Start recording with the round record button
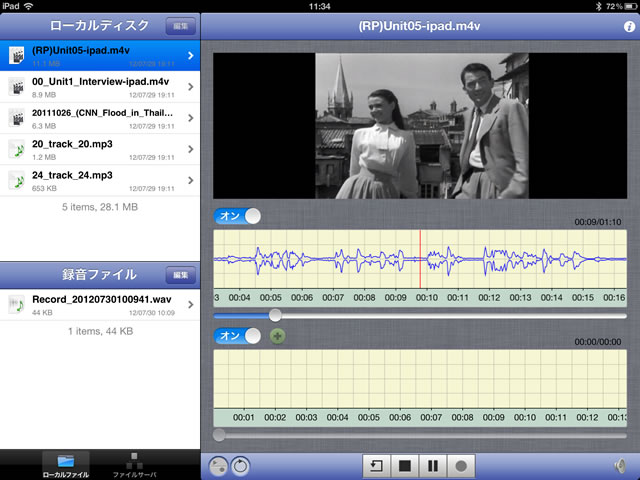Image resolution: width=640 pixels, height=480 pixels. pos(461,466)
